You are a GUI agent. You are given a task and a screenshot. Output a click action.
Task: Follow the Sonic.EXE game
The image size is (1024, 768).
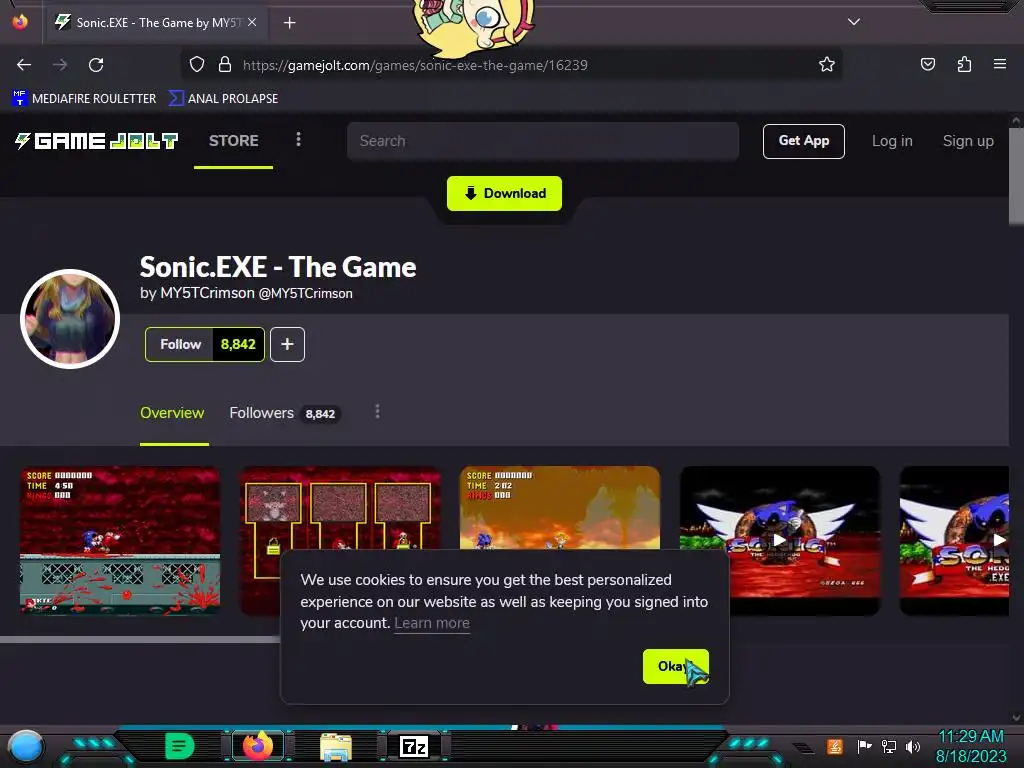180,344
